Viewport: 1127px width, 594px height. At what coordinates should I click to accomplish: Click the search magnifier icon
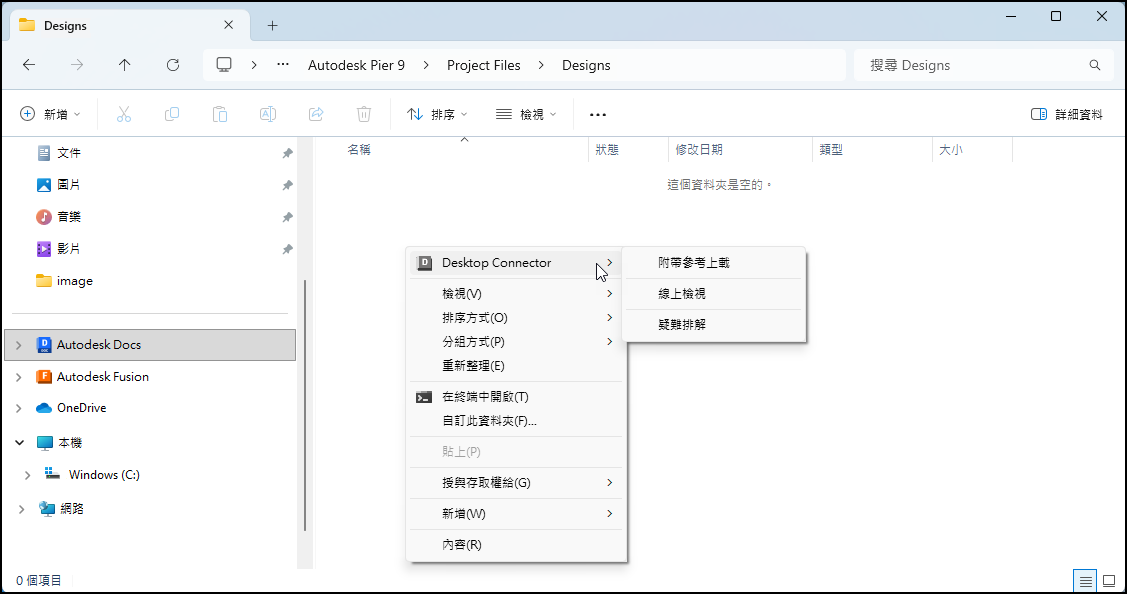(1095, 65)
